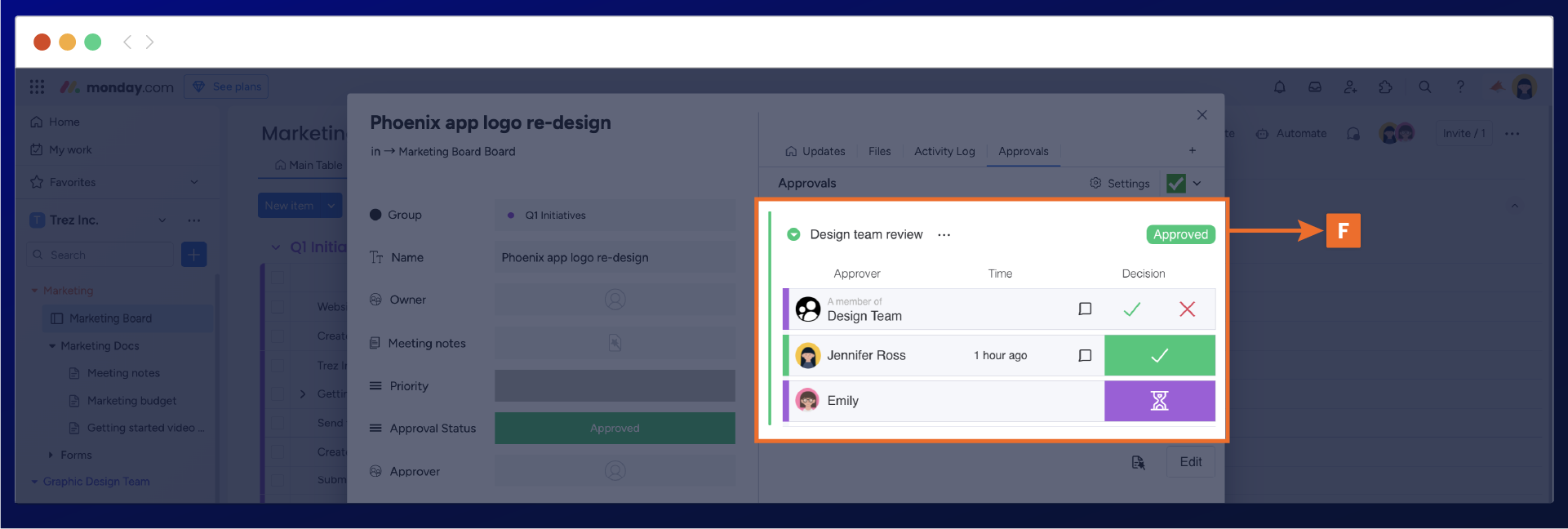Click the green checkmark approve icon for Design Team

click(1131, 309)
